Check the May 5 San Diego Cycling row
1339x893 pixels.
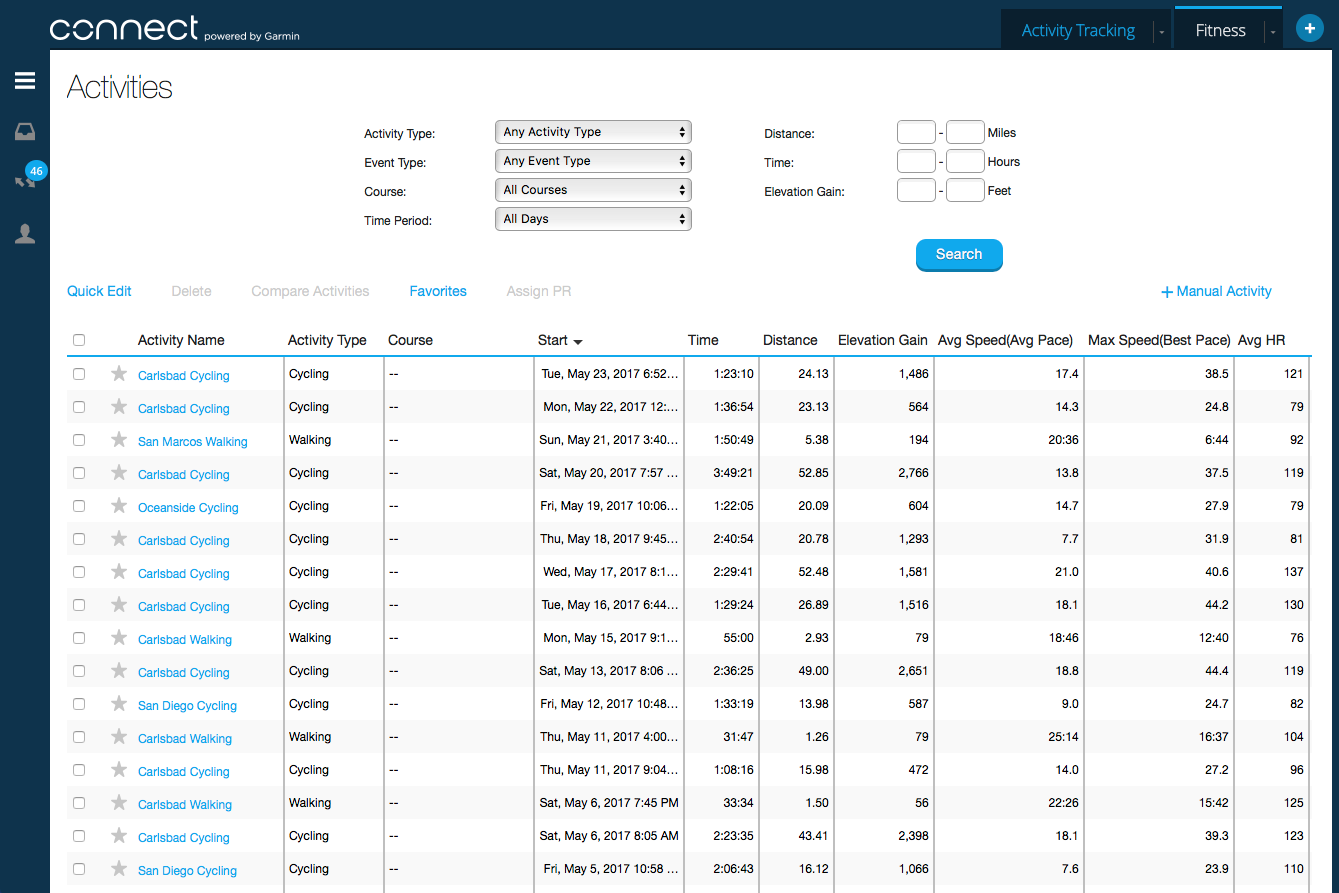(79, 869)
